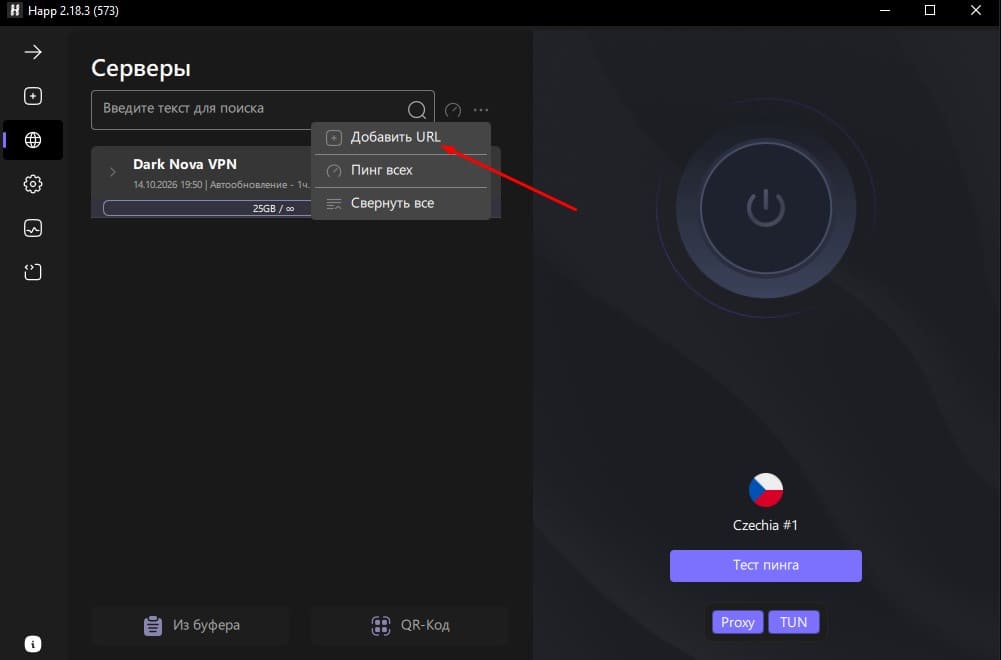Viewport: 1001px width, 660px height.
Task: Click the Из буфера button
Action: pyautogui.click(x=191, y=625)
